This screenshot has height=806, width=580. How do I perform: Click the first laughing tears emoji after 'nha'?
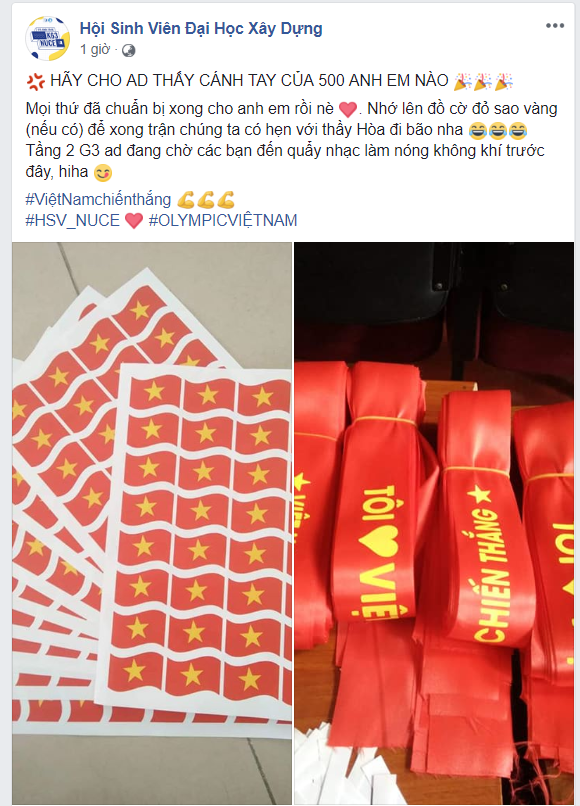478,131
